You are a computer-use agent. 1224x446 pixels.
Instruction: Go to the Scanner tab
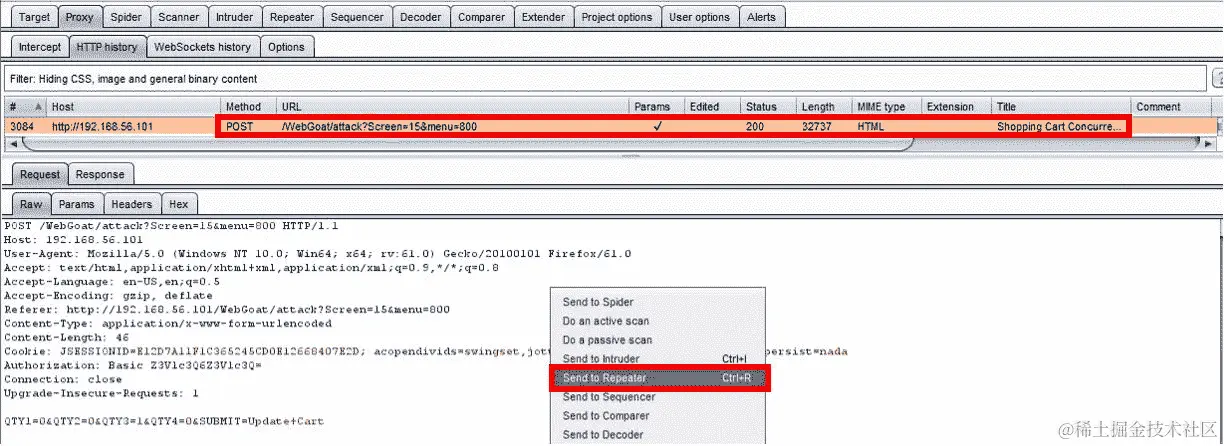[x=179, y=16]
